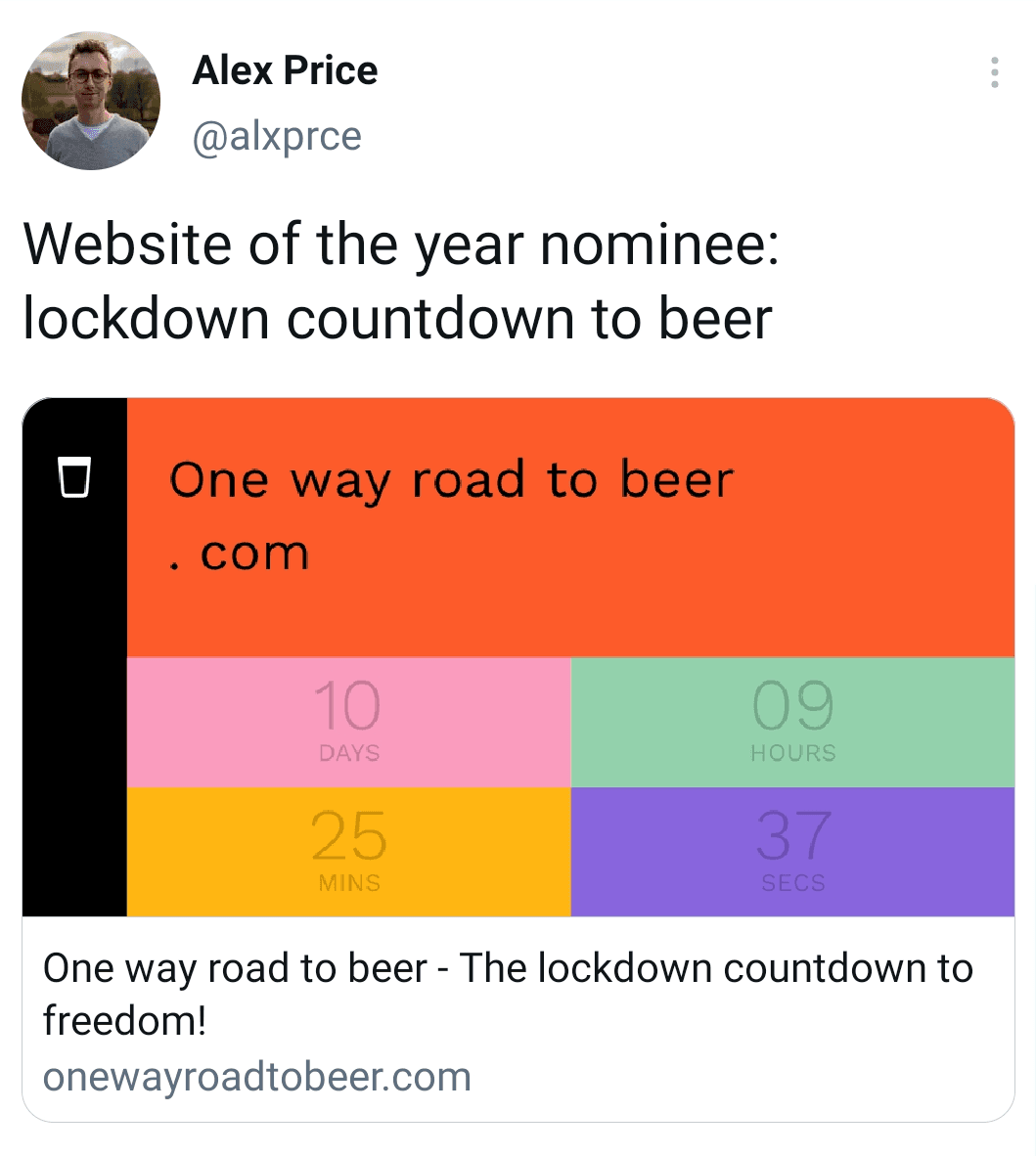Viewport: 1036px width, 1156px height.
Task: Click the '. com' text in orange banner
Action: pos(240,555)
